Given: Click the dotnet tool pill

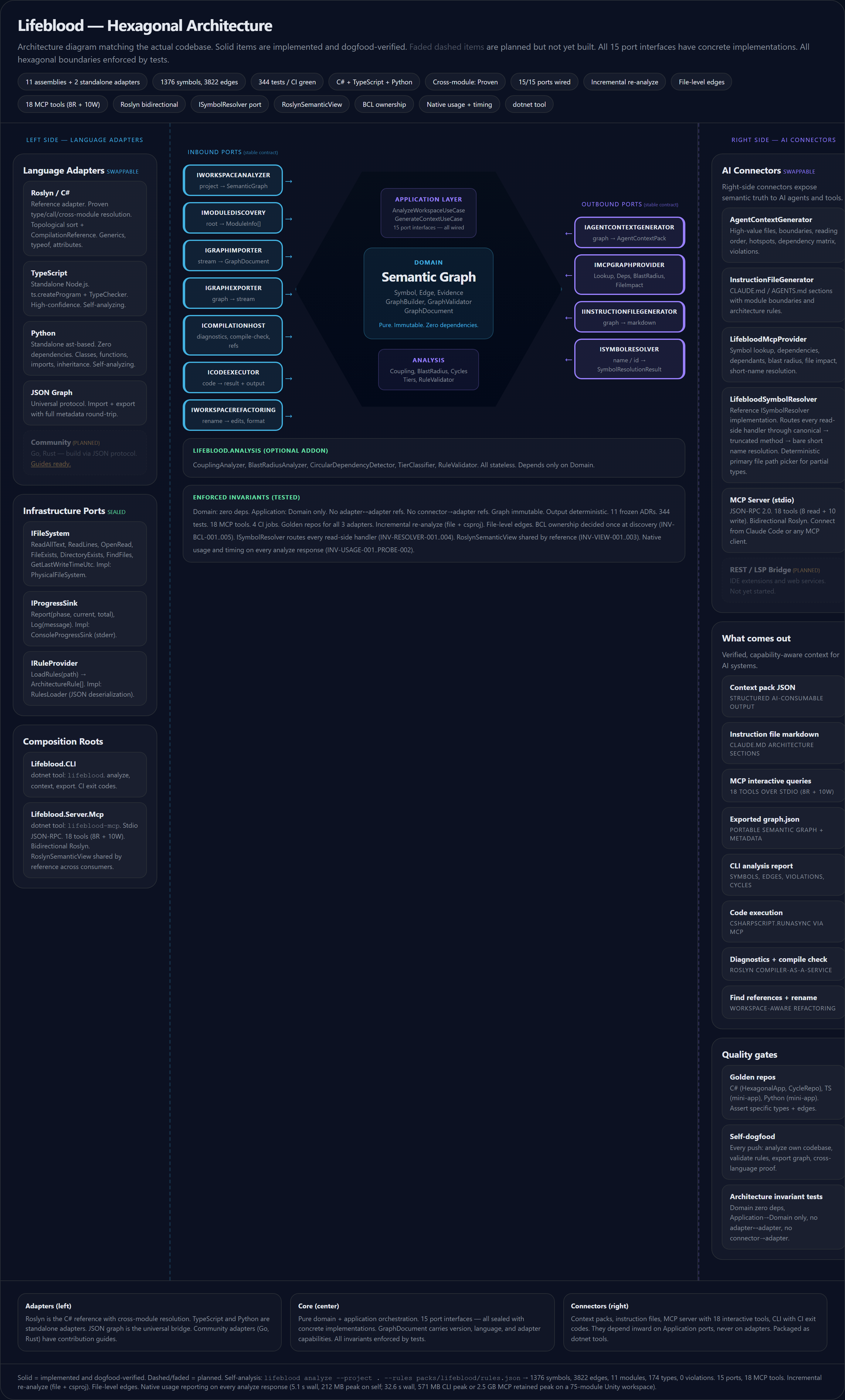Looking at the screenshot, I should (x=529, y=105).
